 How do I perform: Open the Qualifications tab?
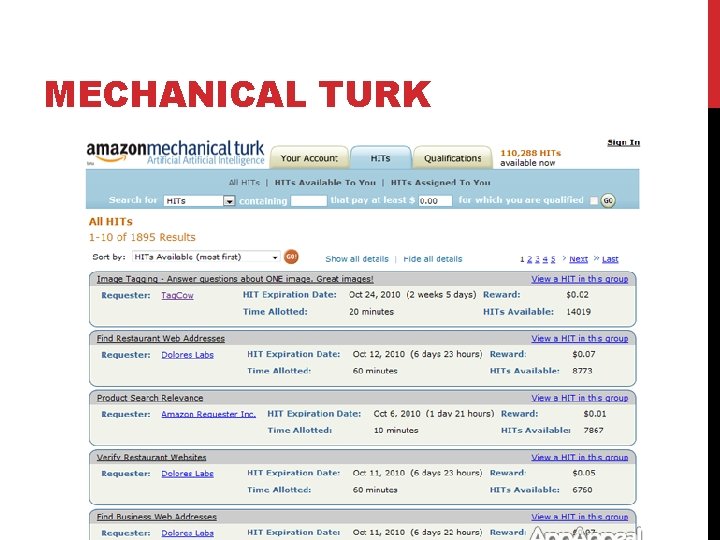[452, 158]
